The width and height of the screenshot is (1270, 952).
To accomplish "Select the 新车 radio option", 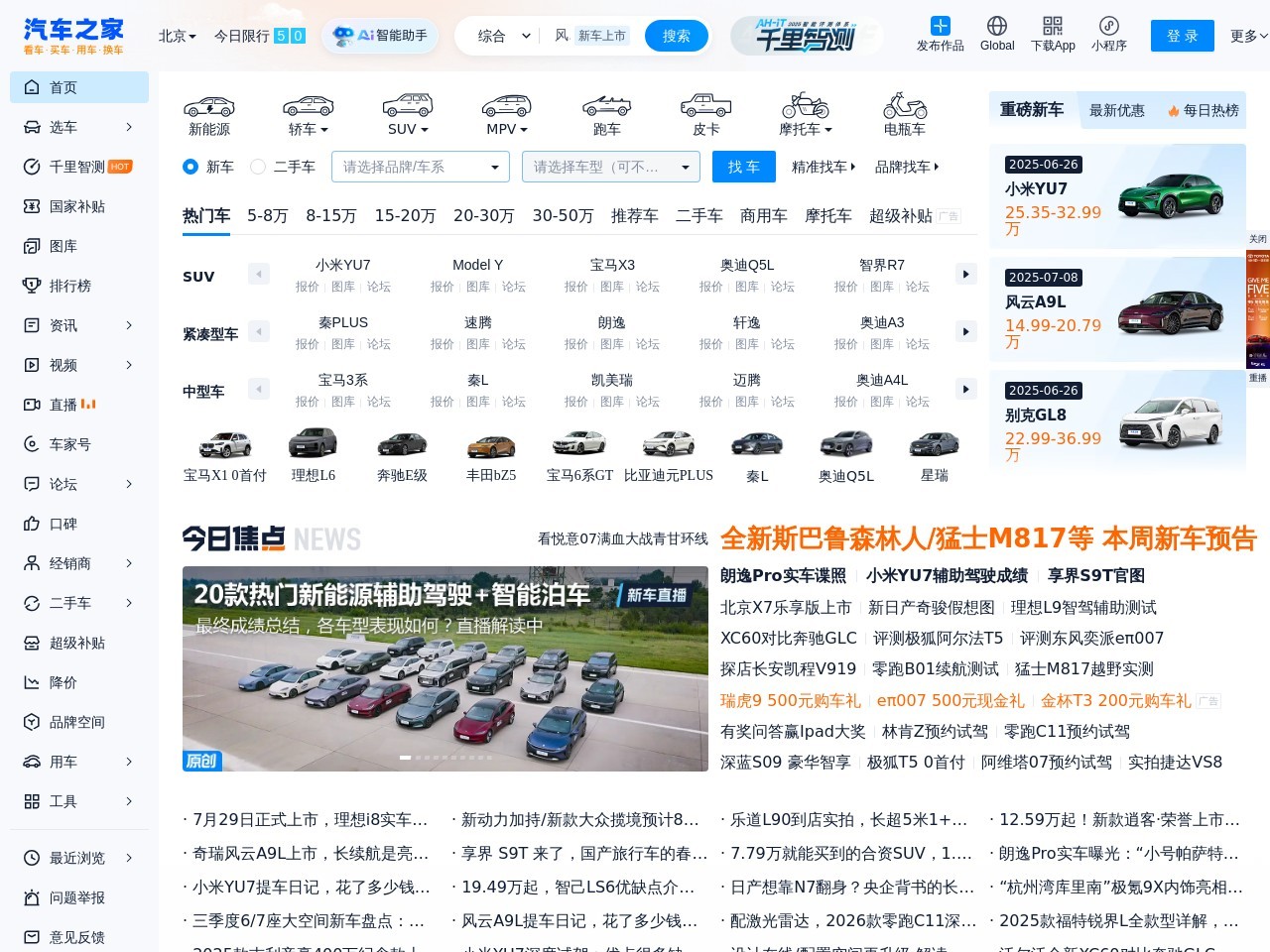I will (190, 167).
